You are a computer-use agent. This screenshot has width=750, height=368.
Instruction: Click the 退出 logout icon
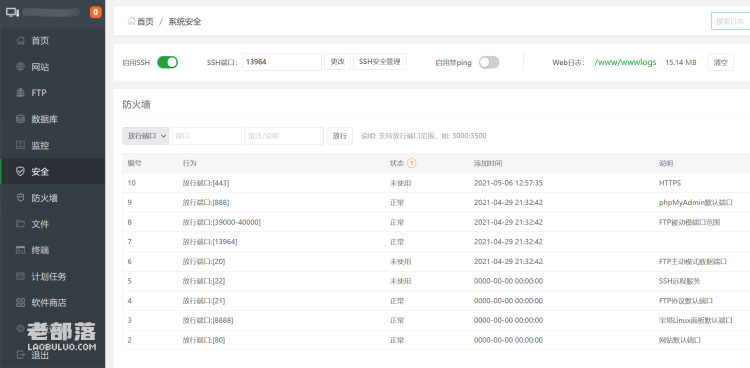(x=20, y=355)
